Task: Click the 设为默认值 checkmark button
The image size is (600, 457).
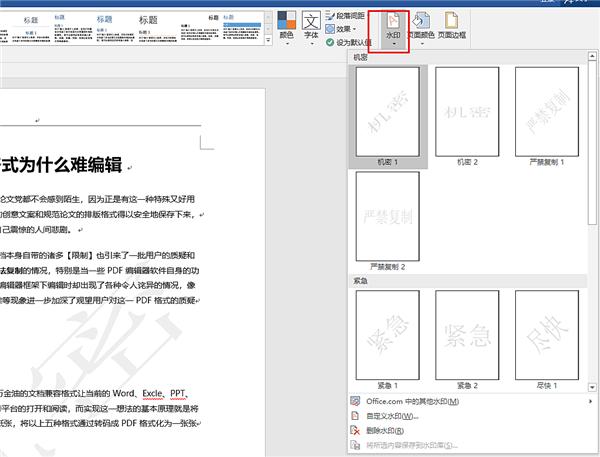Action: pyautogui.click(x=330, y=43)
